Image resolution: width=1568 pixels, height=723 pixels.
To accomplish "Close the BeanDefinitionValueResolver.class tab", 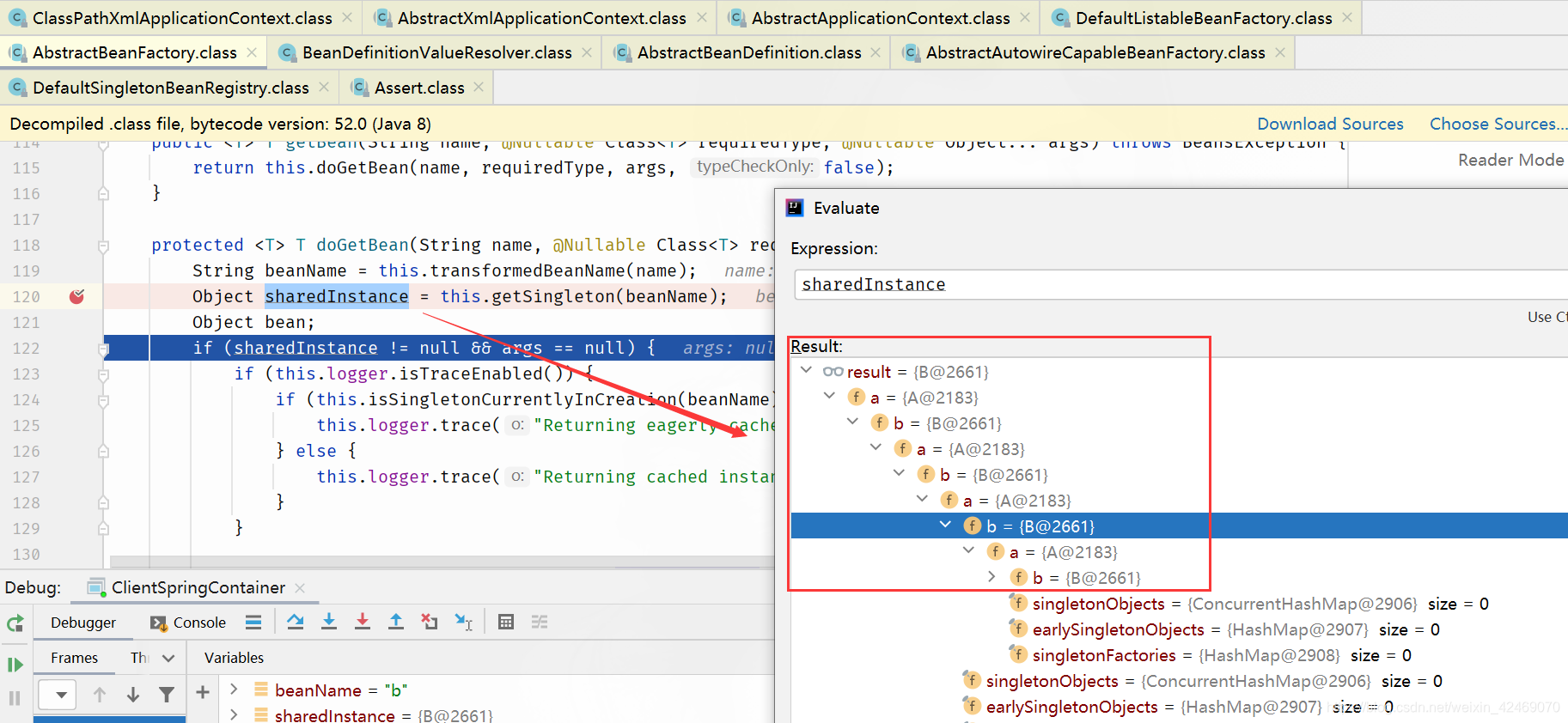I will click(x=587, y=52).
